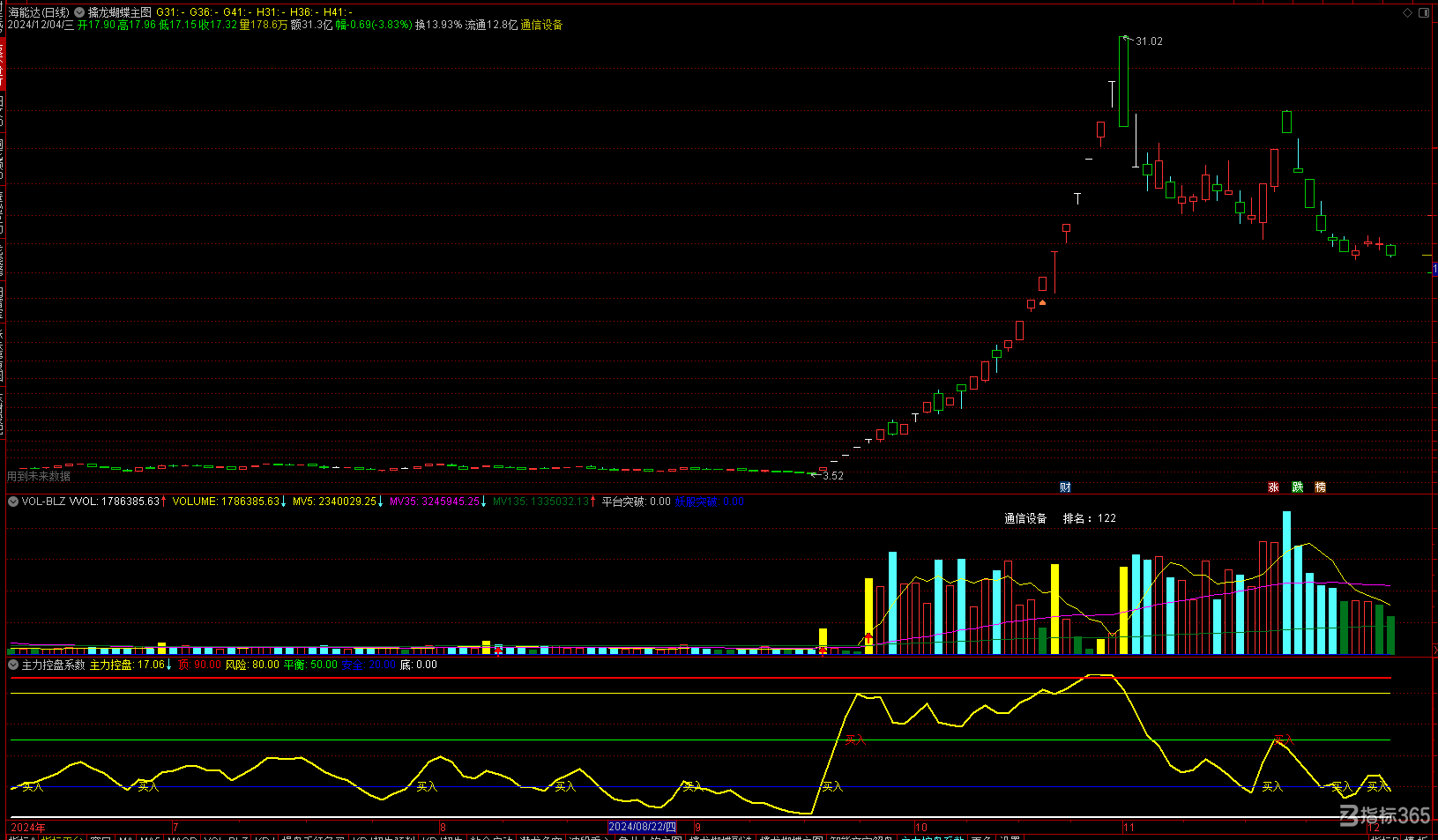Click the diamond icon at top-right corner
This screenshot has height=840, width=1438.
tap(1408, 12)
